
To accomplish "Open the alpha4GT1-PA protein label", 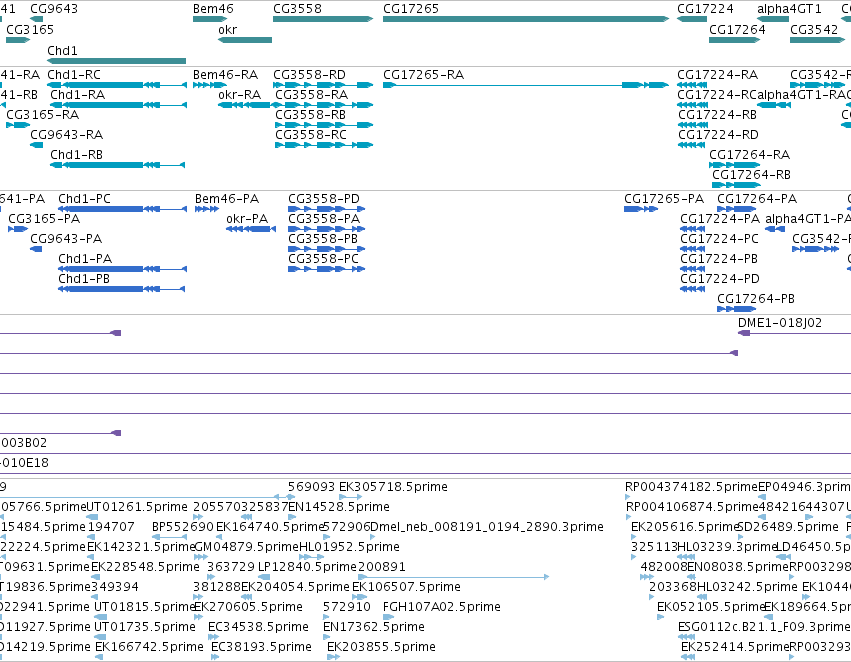I will (807, 219).
